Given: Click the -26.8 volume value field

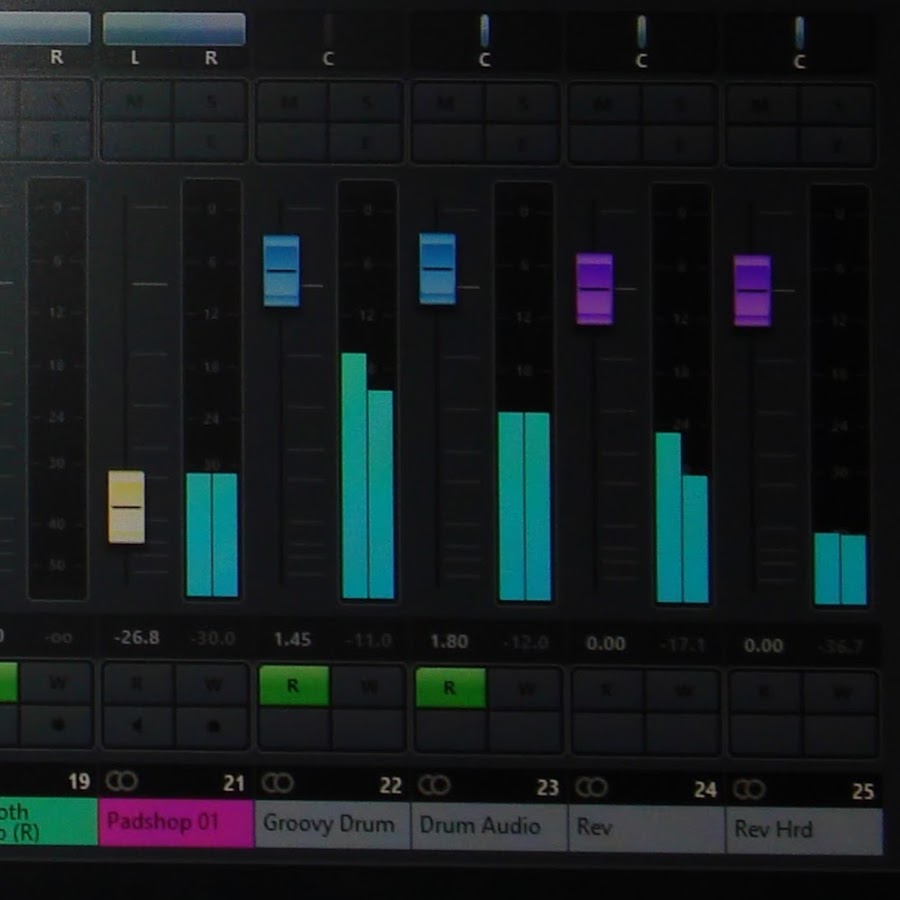Looking at the screenshot, I should (137, 637).
